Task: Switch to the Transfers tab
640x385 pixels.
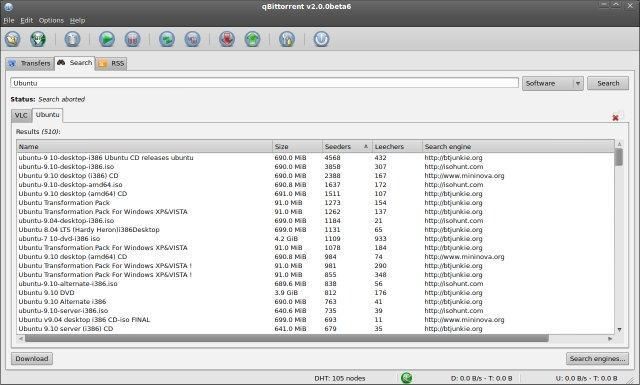Action: point(30,63)
